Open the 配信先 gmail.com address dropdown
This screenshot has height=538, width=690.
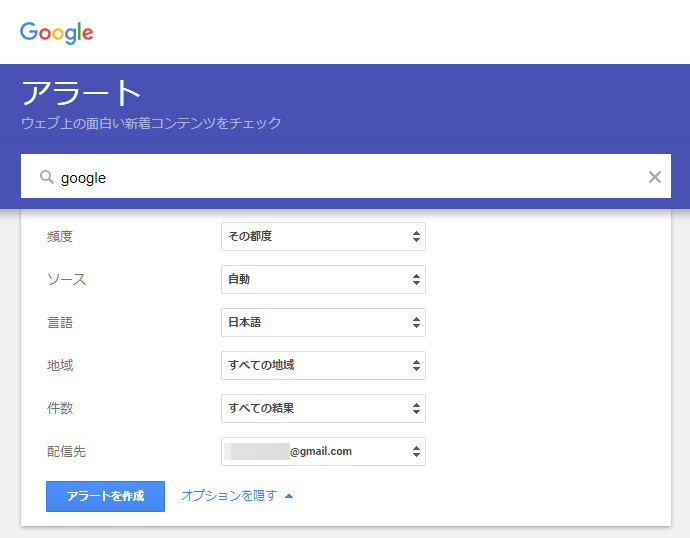coord(323,451)
